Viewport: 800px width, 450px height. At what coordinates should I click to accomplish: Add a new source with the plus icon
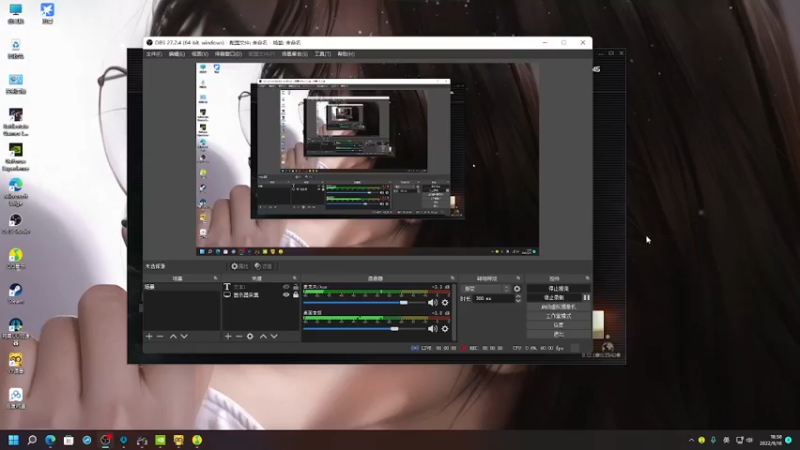(228, 336)
